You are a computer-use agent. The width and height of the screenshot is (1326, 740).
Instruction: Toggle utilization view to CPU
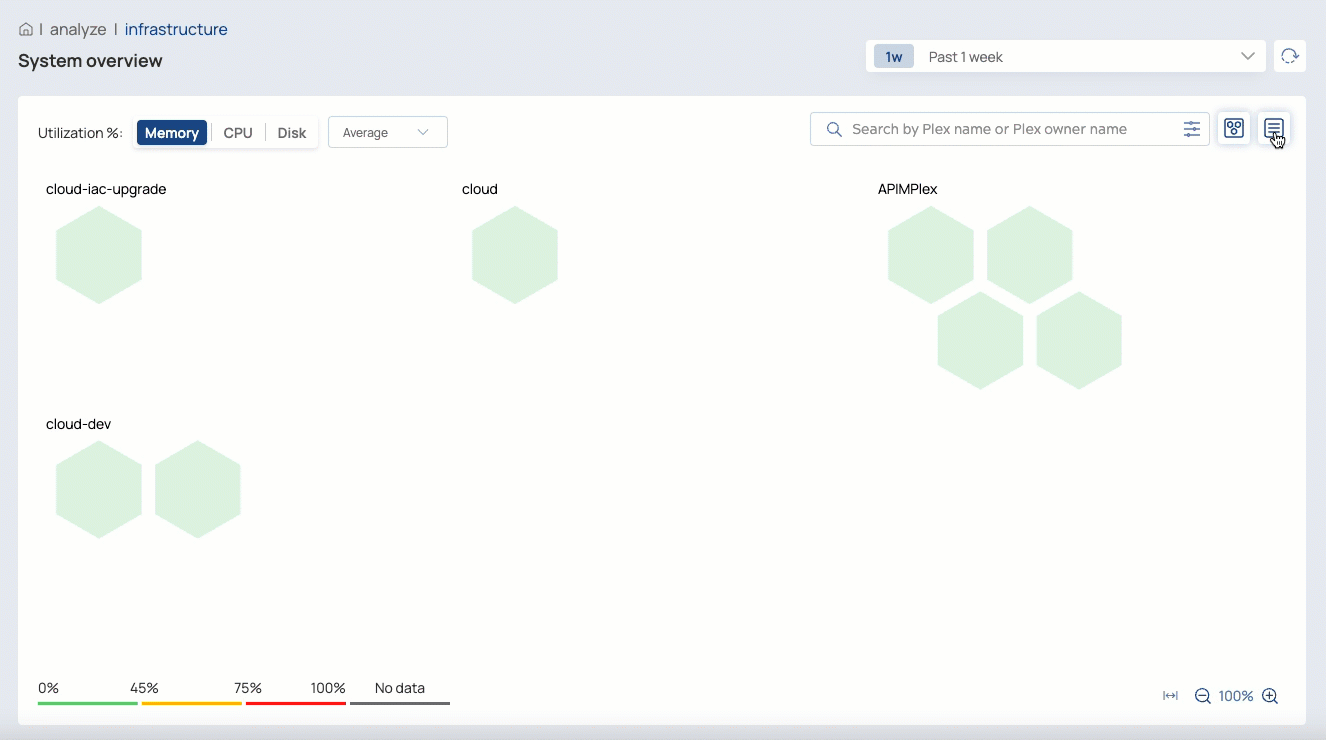point(238,132)
